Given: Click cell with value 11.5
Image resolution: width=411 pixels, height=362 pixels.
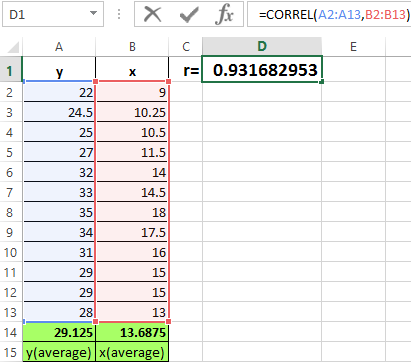Looking at the screenshot, I should point(132,152).
